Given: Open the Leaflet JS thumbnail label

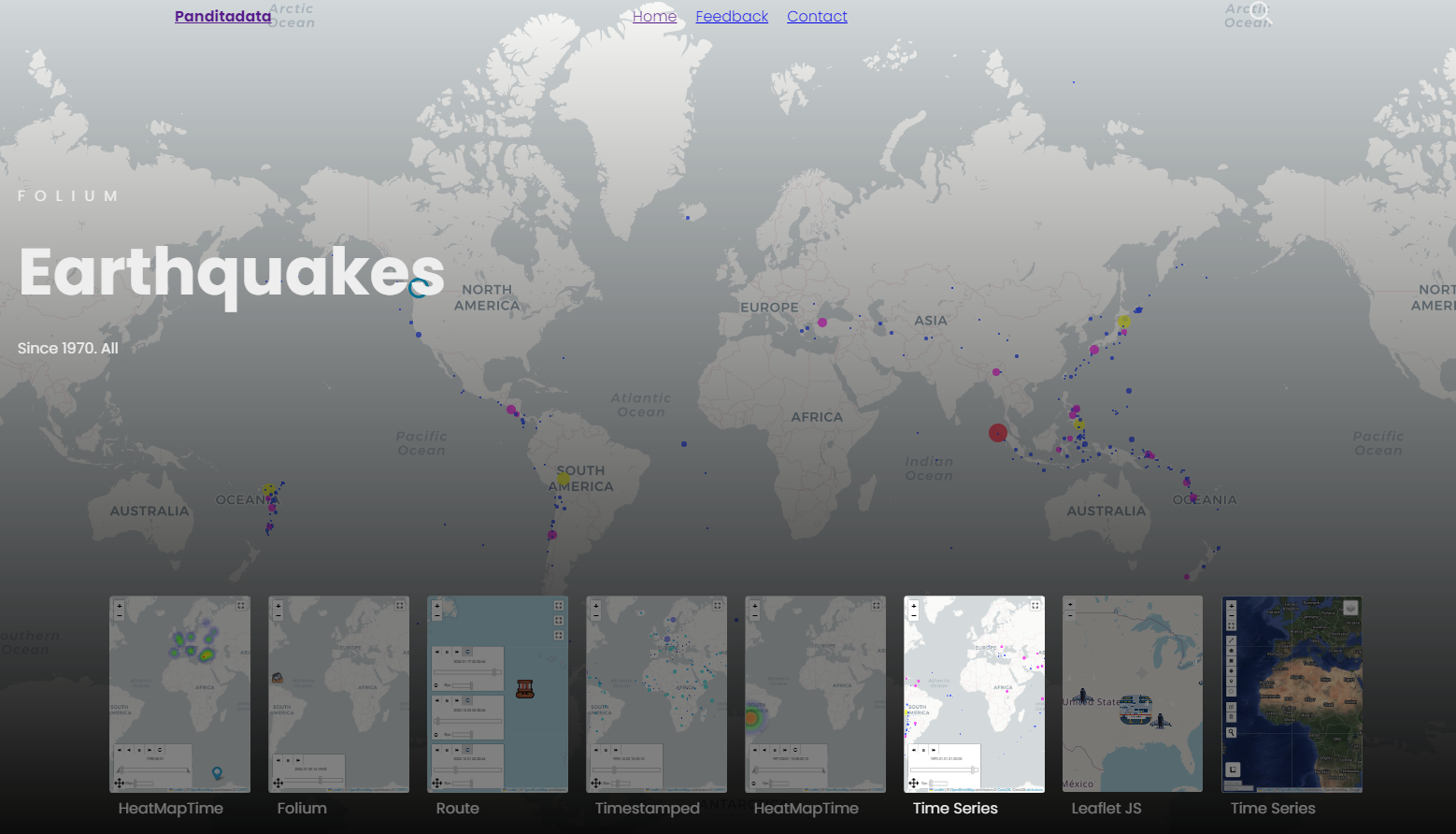Looking at the screenshot, I should click(x=1106, y=809).
